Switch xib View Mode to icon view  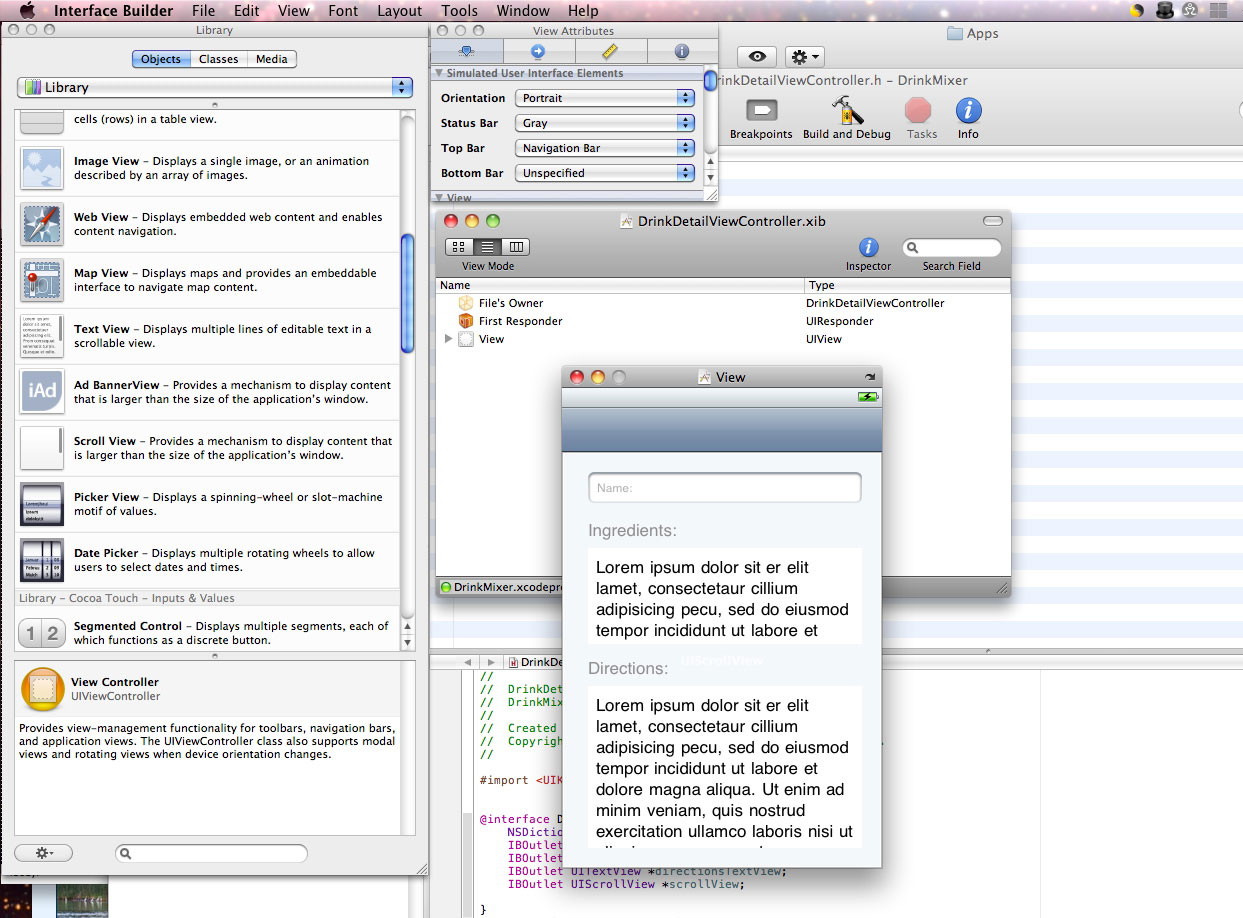pyautogui.click(x=459, y=247)
